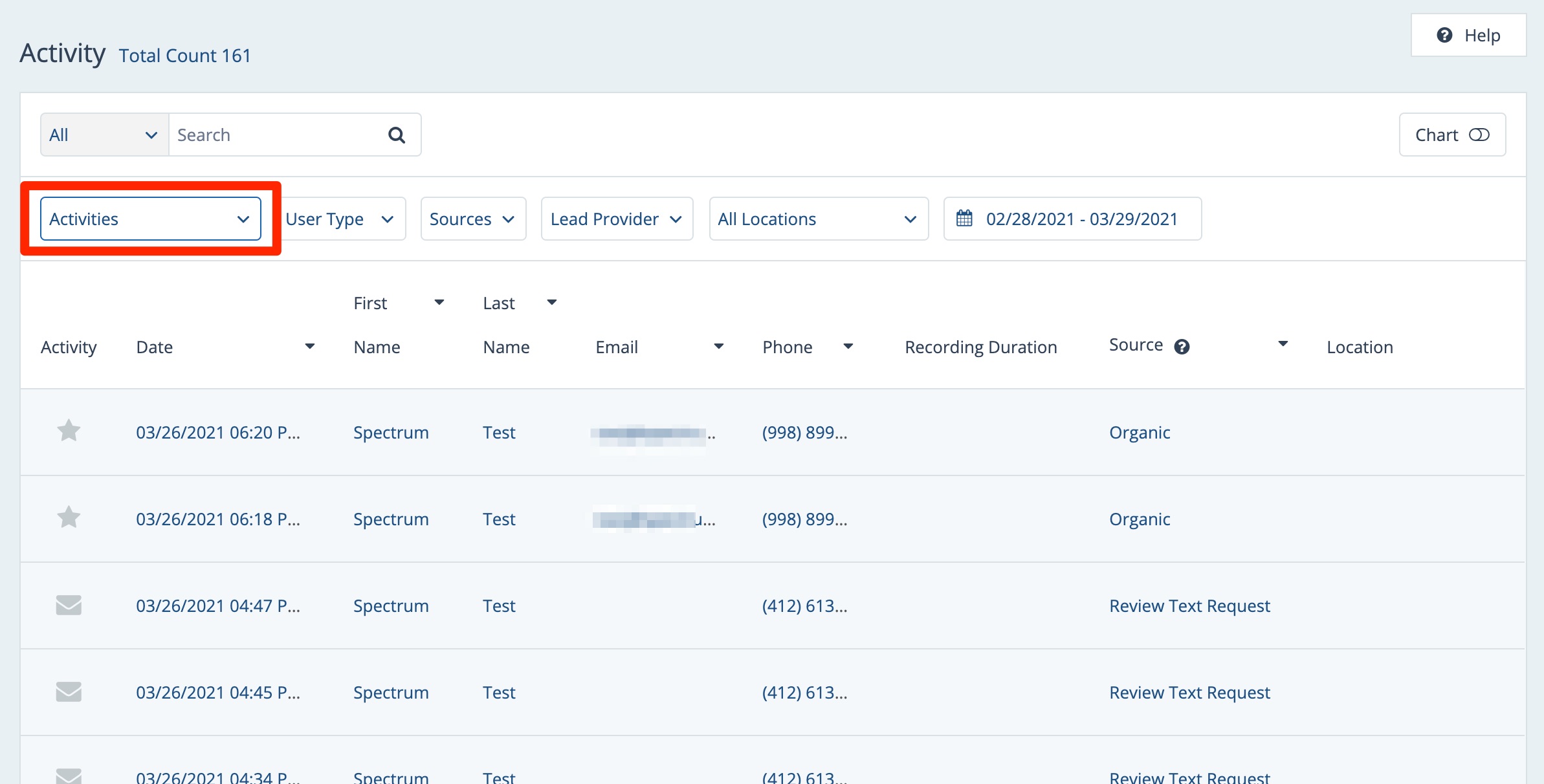Expand the User Type filter
This screenshot has width=1544, height=784.
(340, 219)
